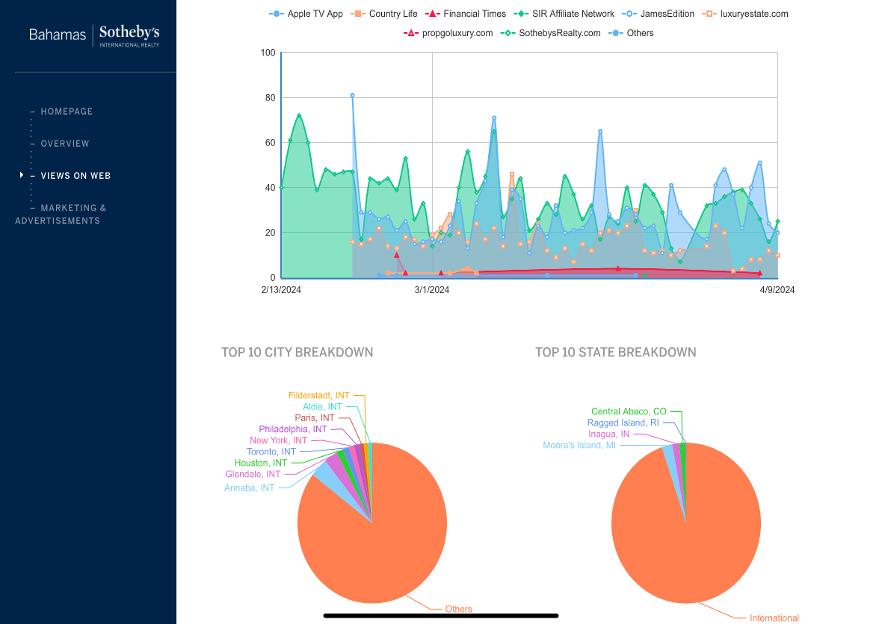
Task: Click the SothebysRealty.com peak point near 72
Action: coord(299,115)
